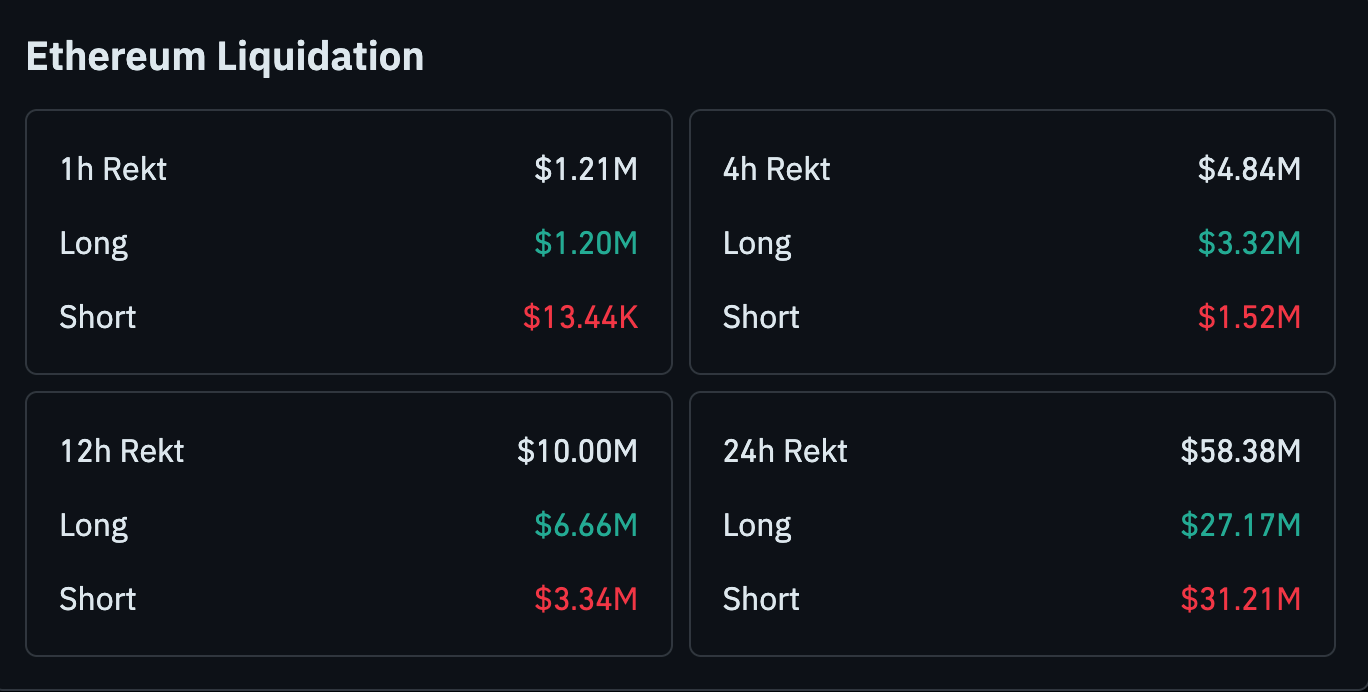Click the Long label in 4h card
This screenshot has width=1368, height=692.
757,243
